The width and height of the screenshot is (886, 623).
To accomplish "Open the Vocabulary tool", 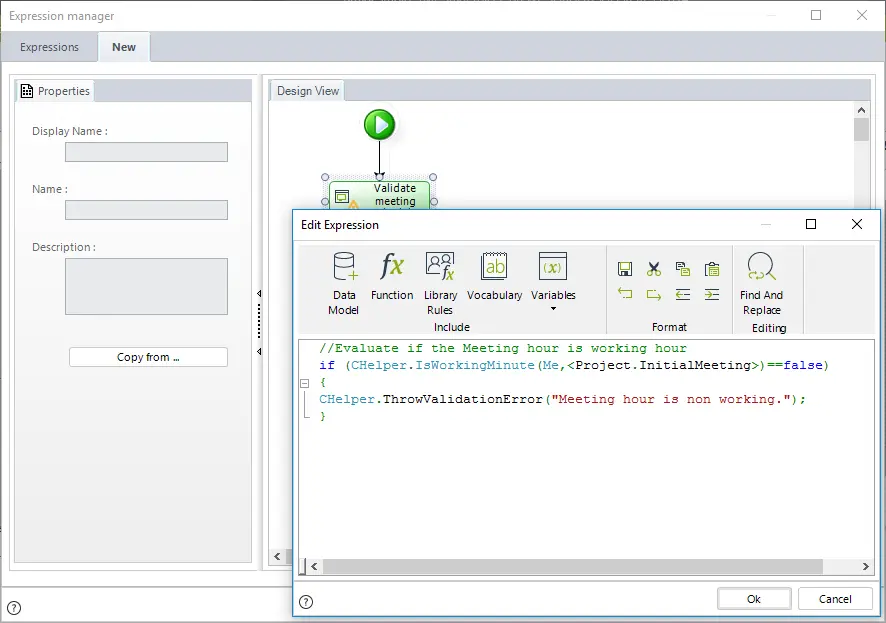I will 494,276.
